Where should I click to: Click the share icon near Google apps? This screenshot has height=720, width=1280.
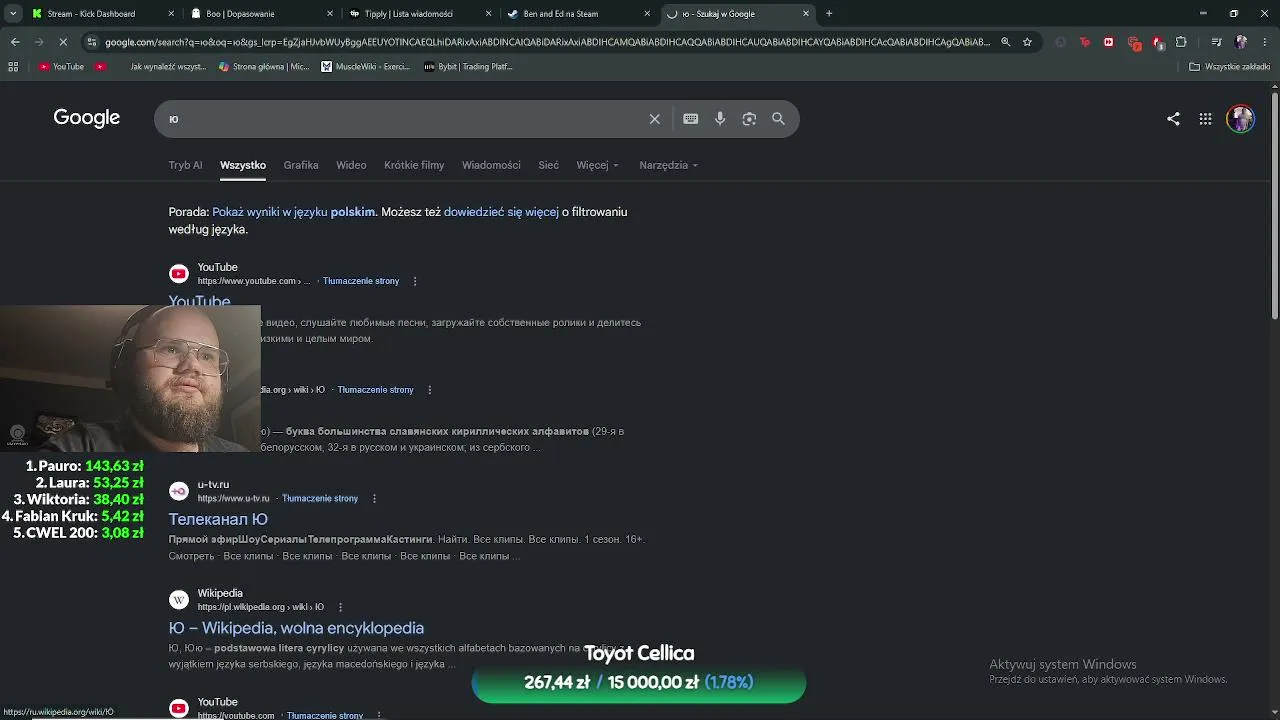tap(1173, 118)
